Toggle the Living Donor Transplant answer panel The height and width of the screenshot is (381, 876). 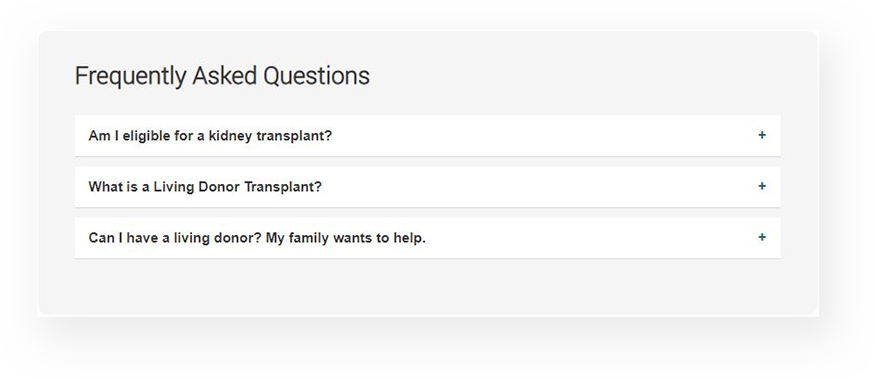click(427, 187)
